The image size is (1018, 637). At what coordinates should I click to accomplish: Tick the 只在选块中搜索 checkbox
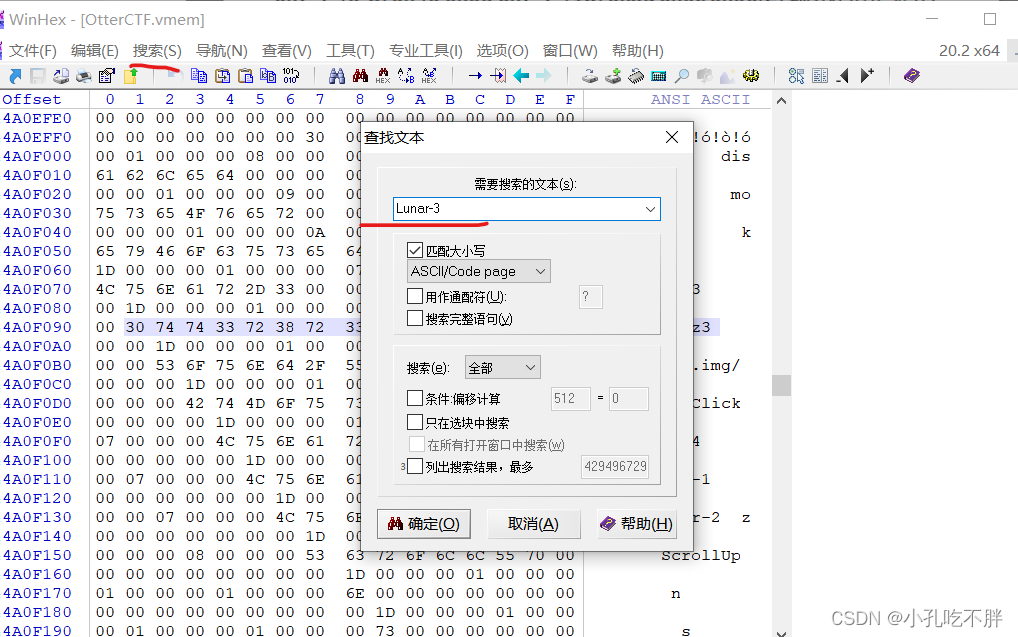pyautogui.click(x=415, y=422)
